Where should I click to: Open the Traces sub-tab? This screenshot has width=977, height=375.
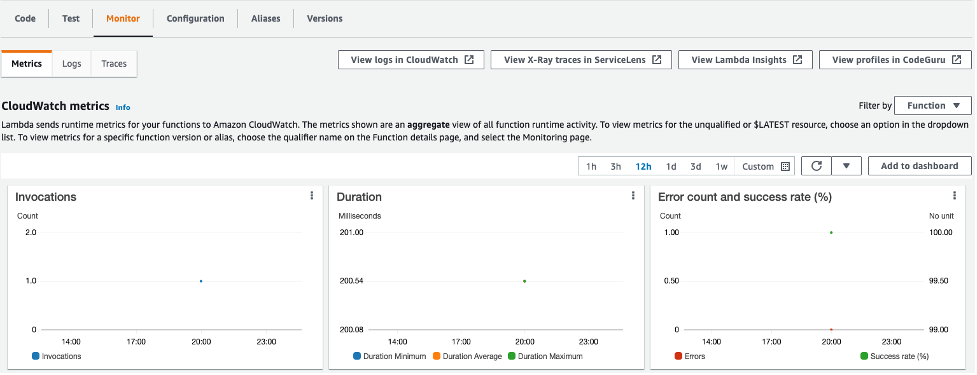(x=114, y=64)
